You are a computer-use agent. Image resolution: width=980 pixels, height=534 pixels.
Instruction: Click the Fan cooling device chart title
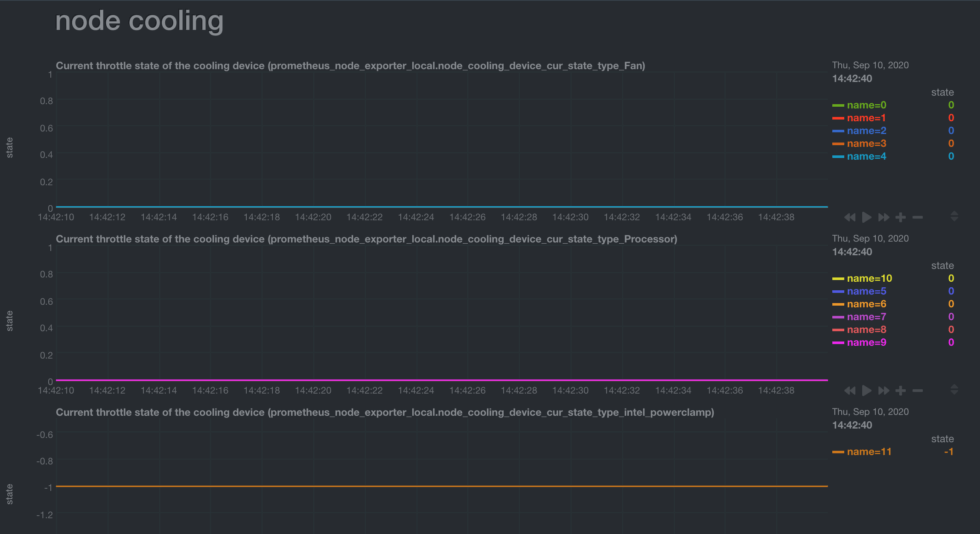[x=350, y=66]
